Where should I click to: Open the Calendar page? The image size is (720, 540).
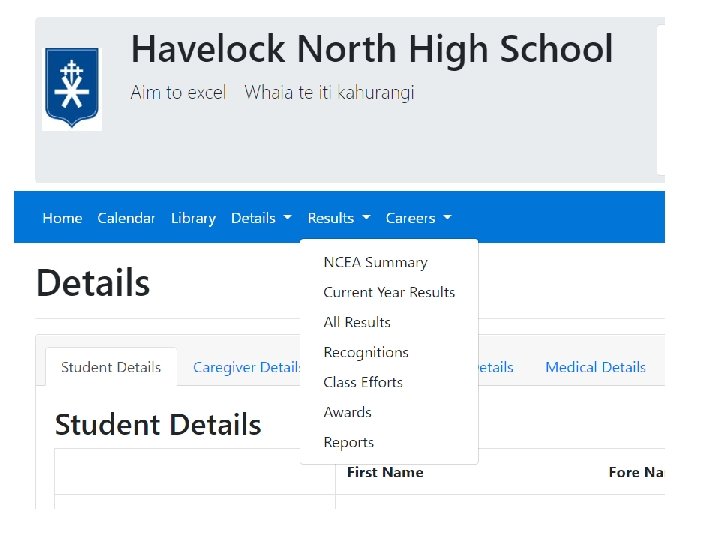point(126,218)
